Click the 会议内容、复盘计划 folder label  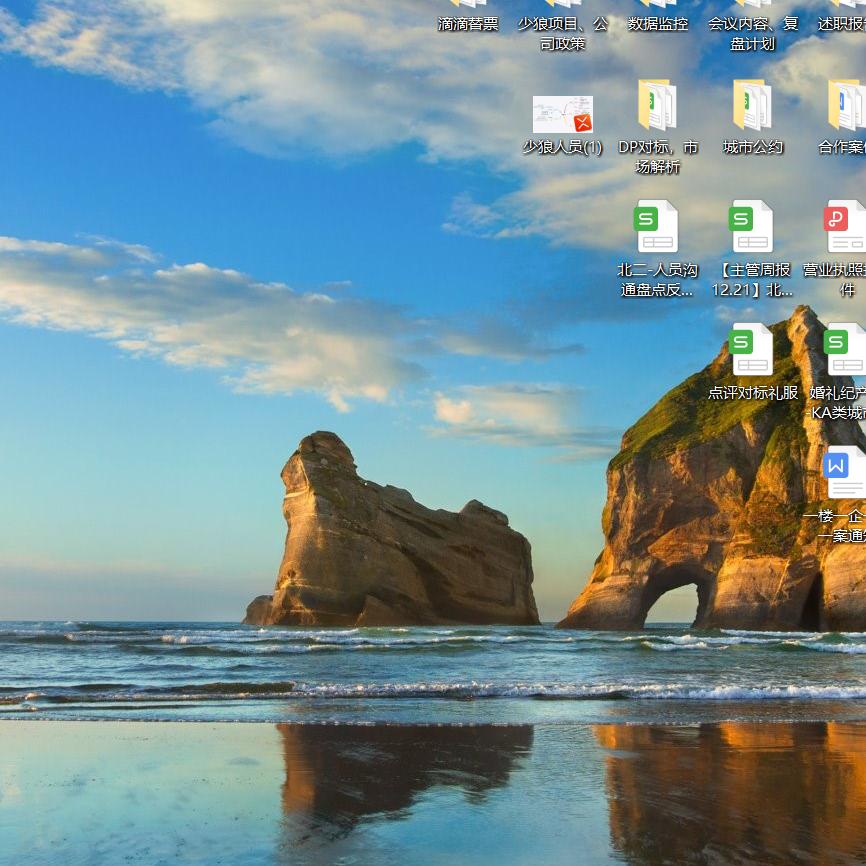pyautogui.click(x=752, y=33)
